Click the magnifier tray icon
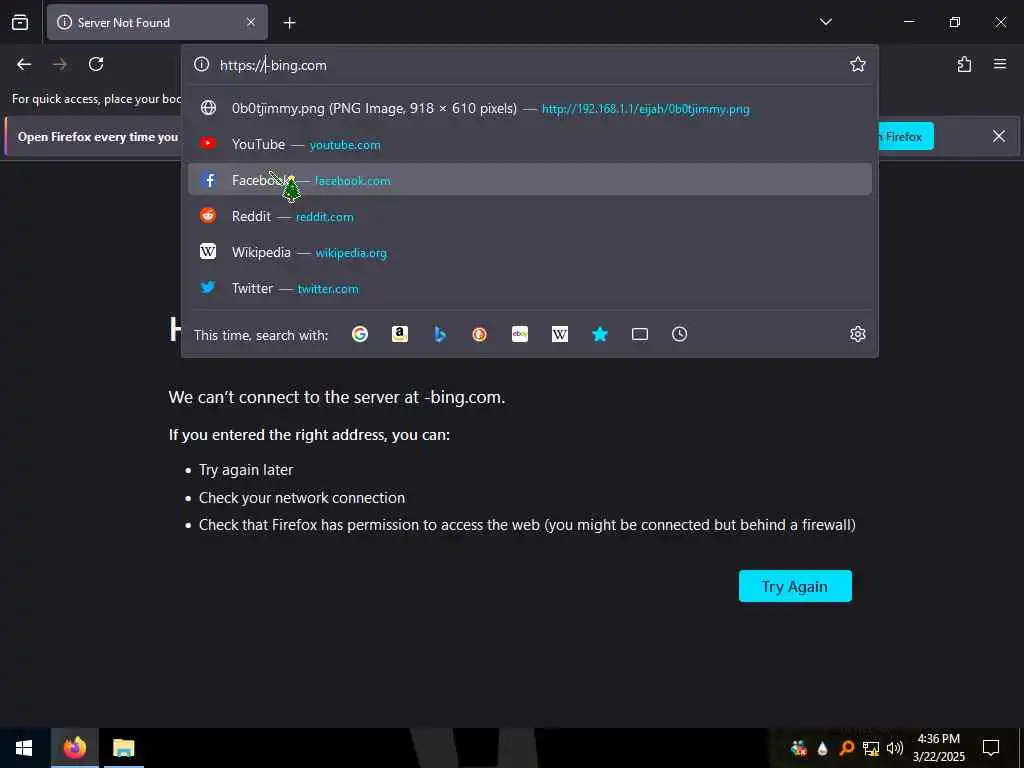The width and height of the screenshot is (1024, 768). coord(847,748)
